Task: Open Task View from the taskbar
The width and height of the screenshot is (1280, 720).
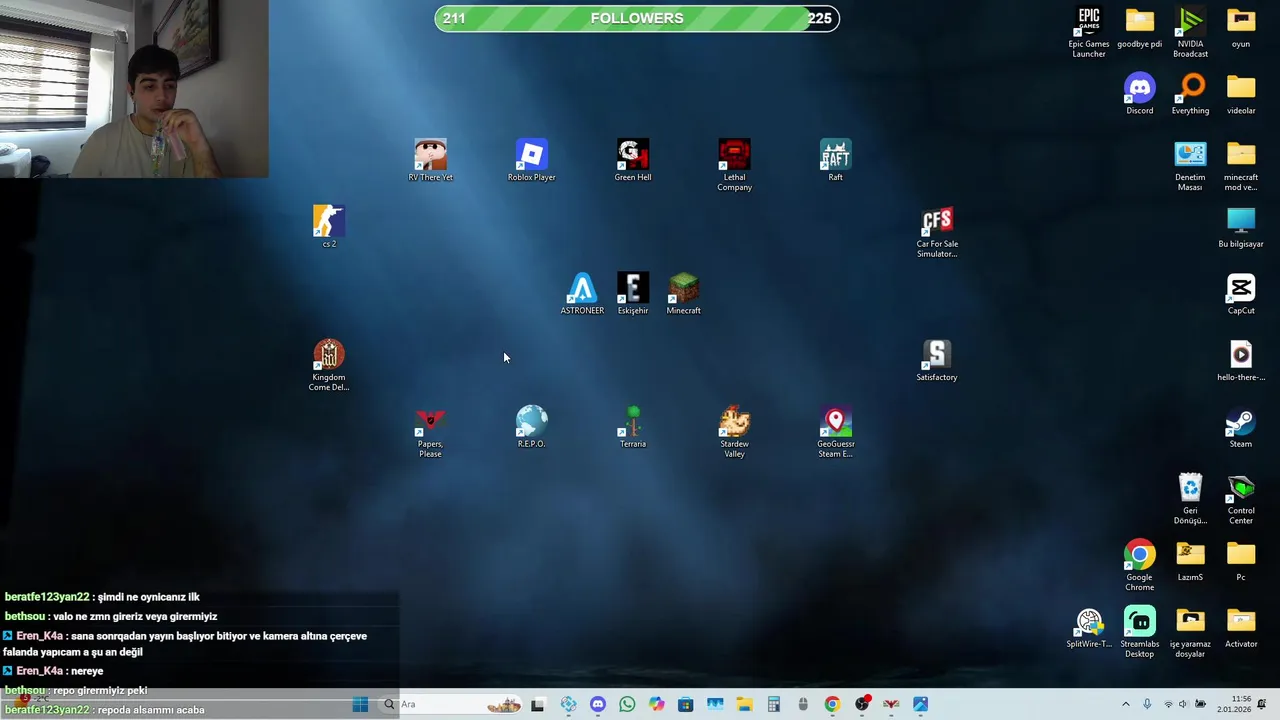Action: 537,705
